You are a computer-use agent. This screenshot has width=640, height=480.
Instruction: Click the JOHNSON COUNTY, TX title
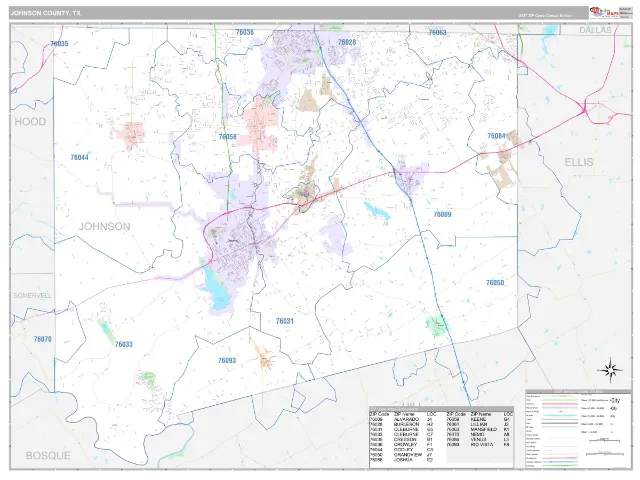click(46, 13)
